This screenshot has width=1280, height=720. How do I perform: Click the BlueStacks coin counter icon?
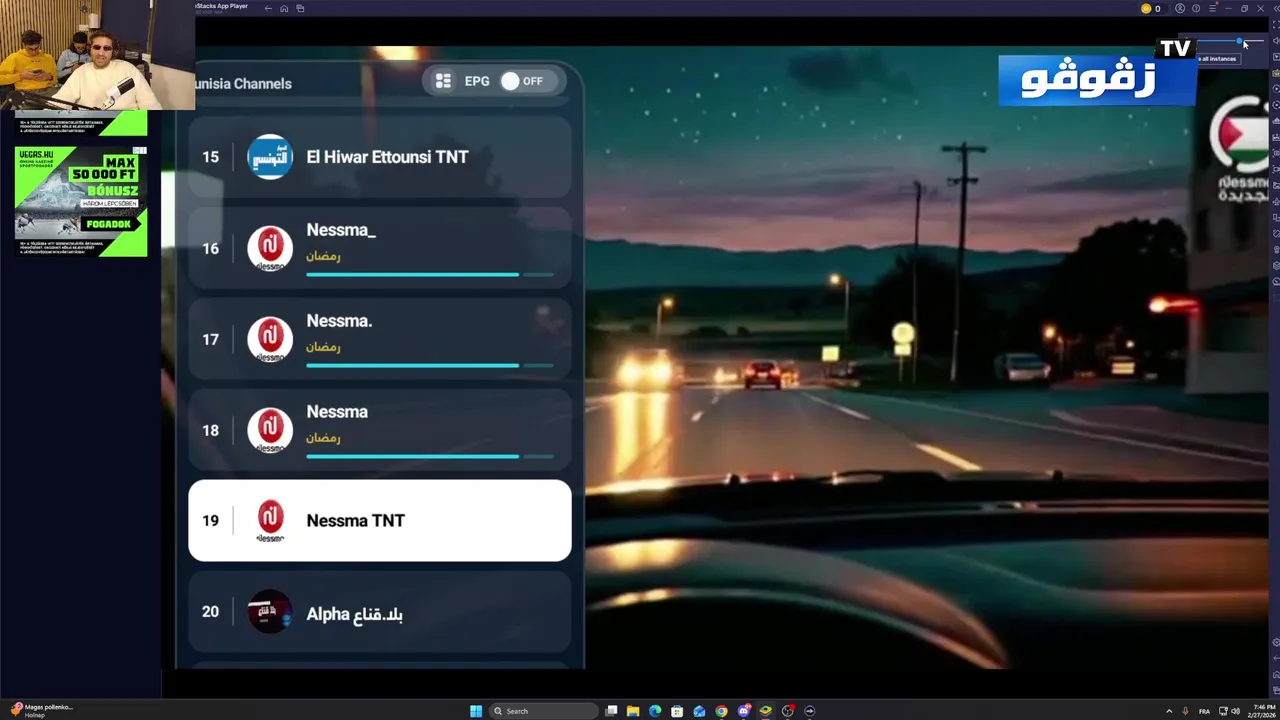tap(1146, 8)
